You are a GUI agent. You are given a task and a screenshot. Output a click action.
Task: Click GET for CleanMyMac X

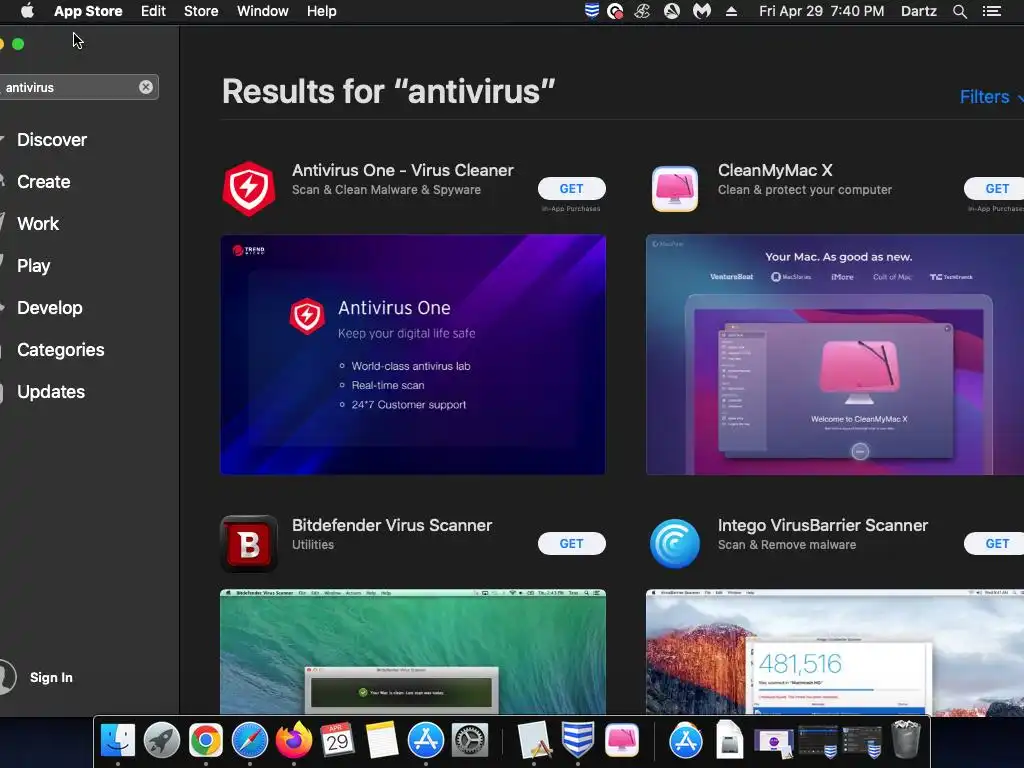tap(995, 189)
